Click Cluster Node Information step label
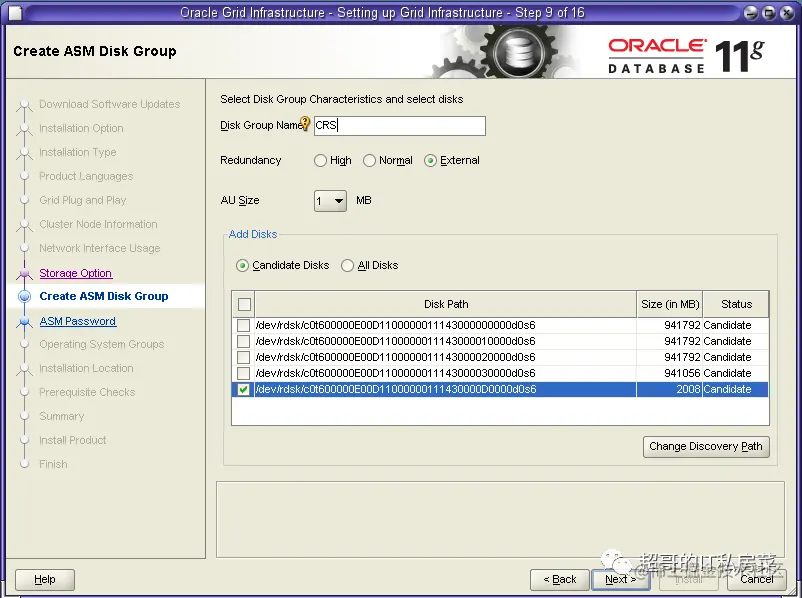Image resolution: width=802 pixels, height=598 pixels. click(x=99, y=225)
